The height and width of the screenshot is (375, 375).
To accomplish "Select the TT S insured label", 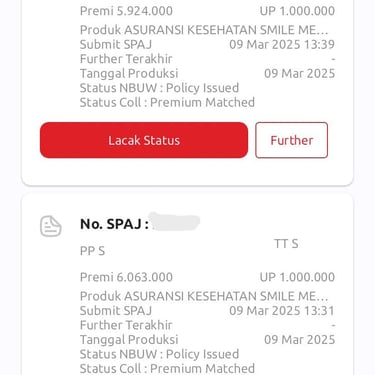I will pos(286,244).
